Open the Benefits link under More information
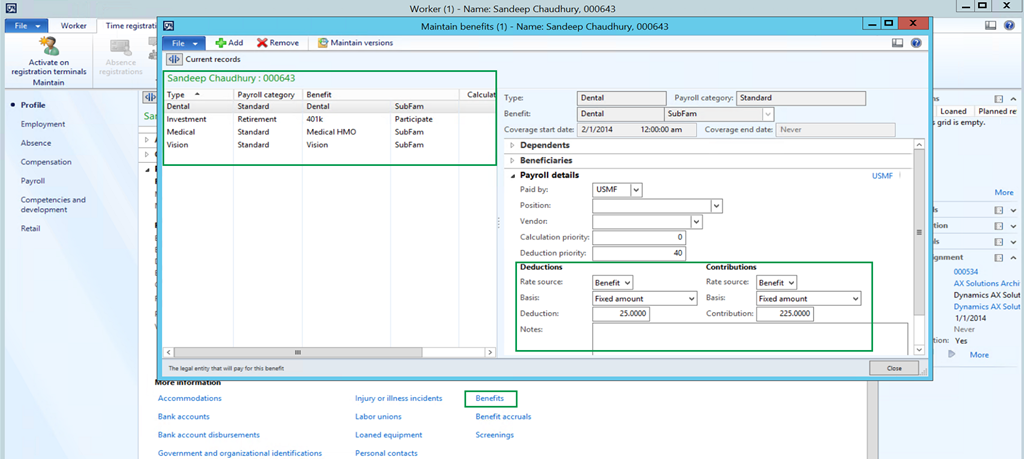Viewport: 1024px width, 459px height. [490, 398]
